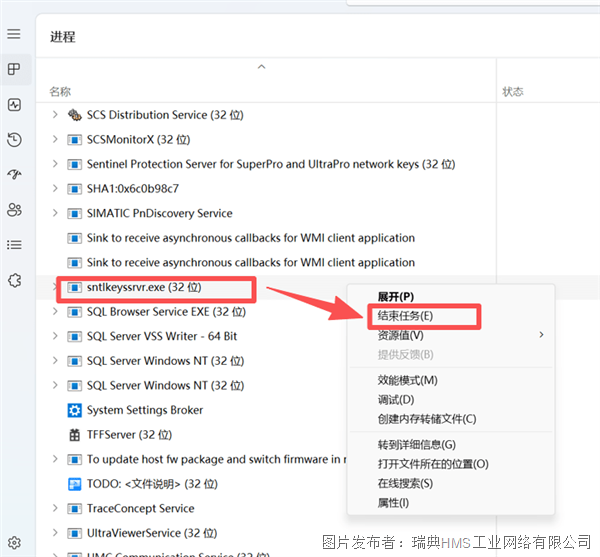Image resolution: width=600 pixels, height=557 pixels.
Task: Open the App history sidebar icon
Action: 14,140
